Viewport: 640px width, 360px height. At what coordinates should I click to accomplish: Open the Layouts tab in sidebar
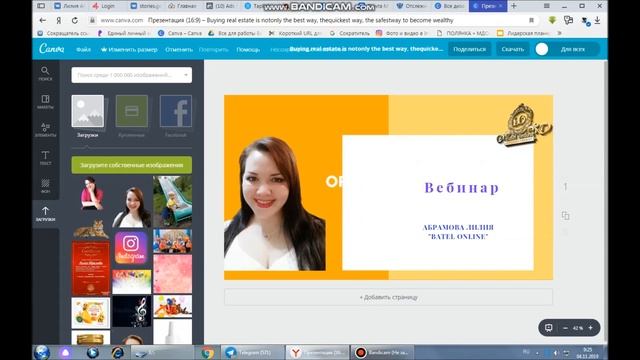(x=45, y=102)
